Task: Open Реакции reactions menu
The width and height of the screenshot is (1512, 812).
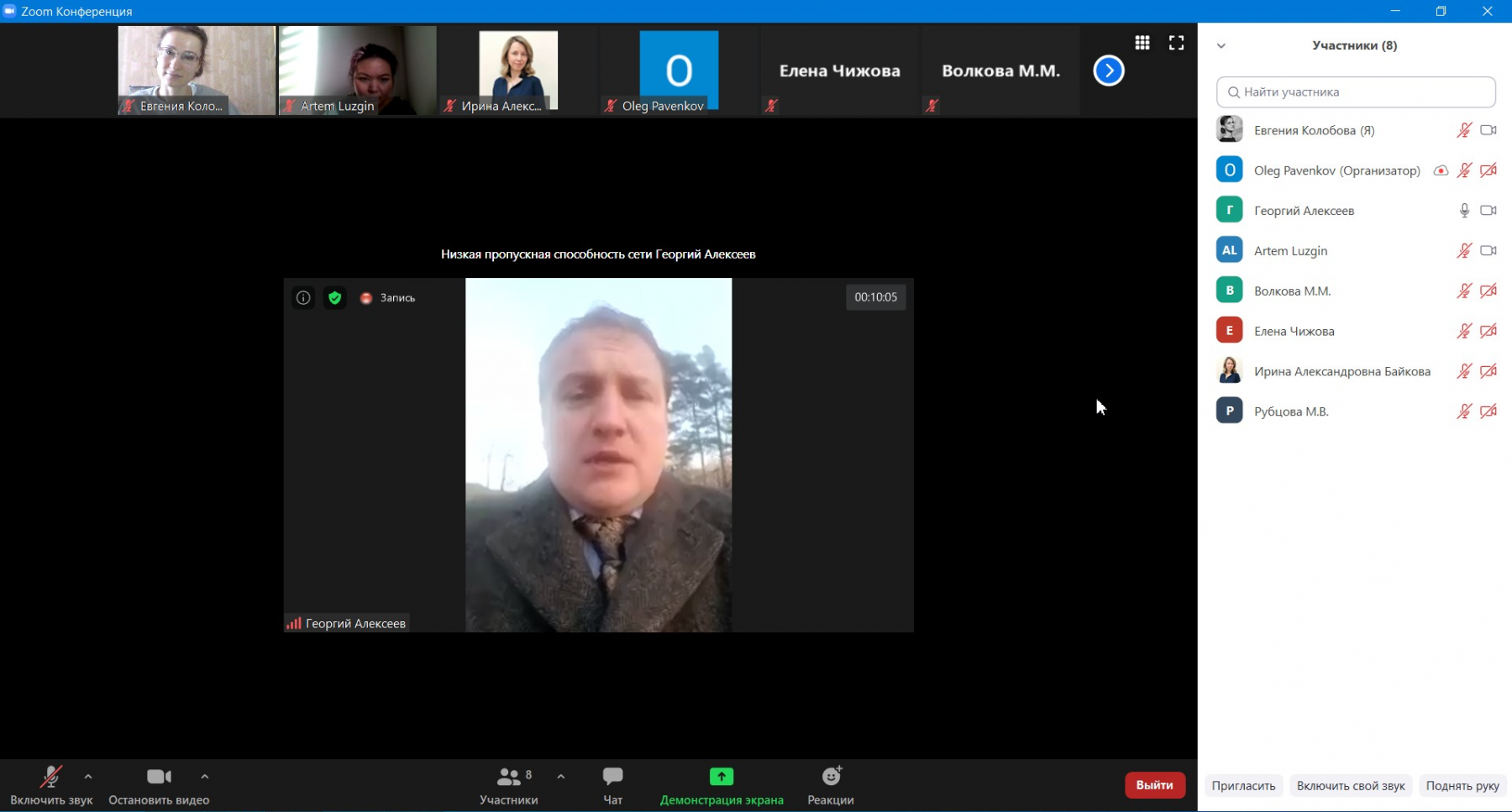Action: pyautogui.click(x=831, y=785)
